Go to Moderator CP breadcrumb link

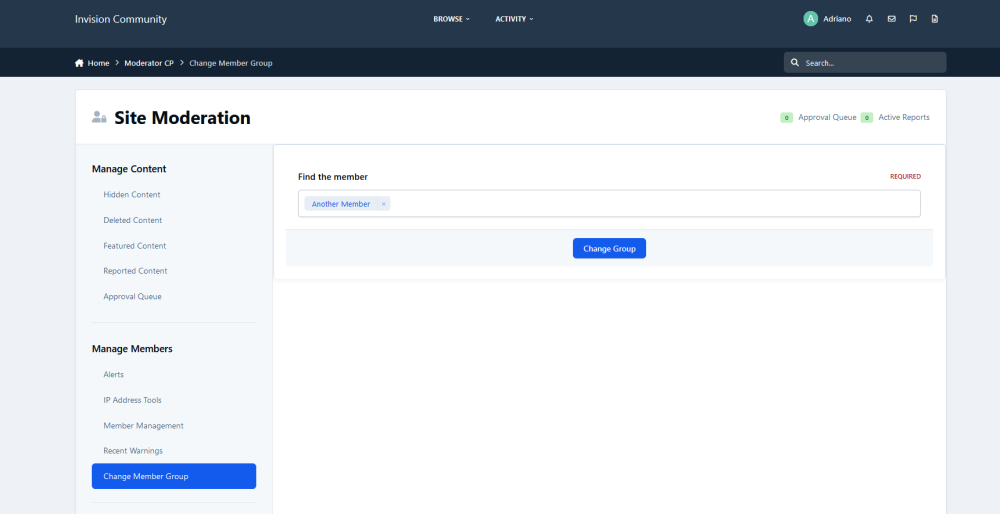pos(148,63)
